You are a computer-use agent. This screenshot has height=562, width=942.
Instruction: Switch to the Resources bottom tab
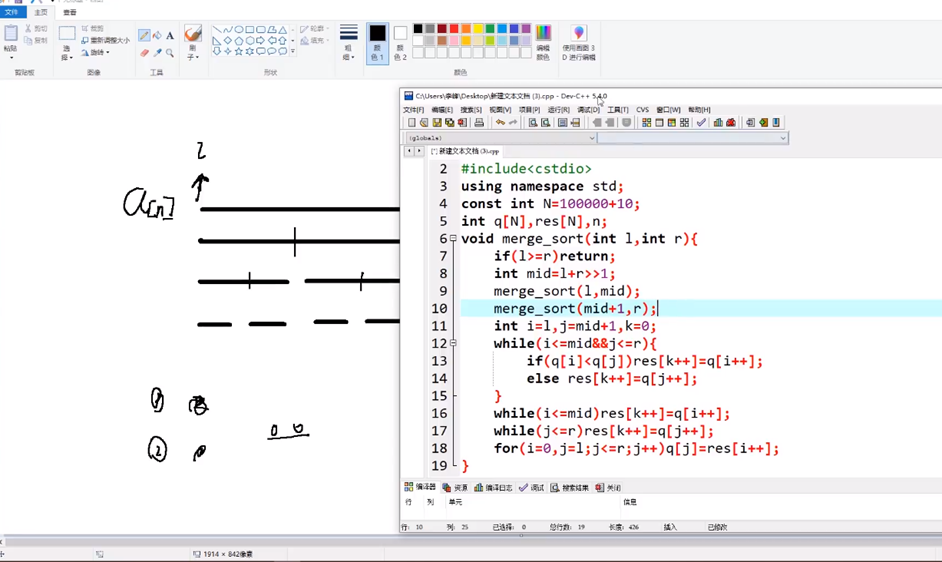click(455, 487)
